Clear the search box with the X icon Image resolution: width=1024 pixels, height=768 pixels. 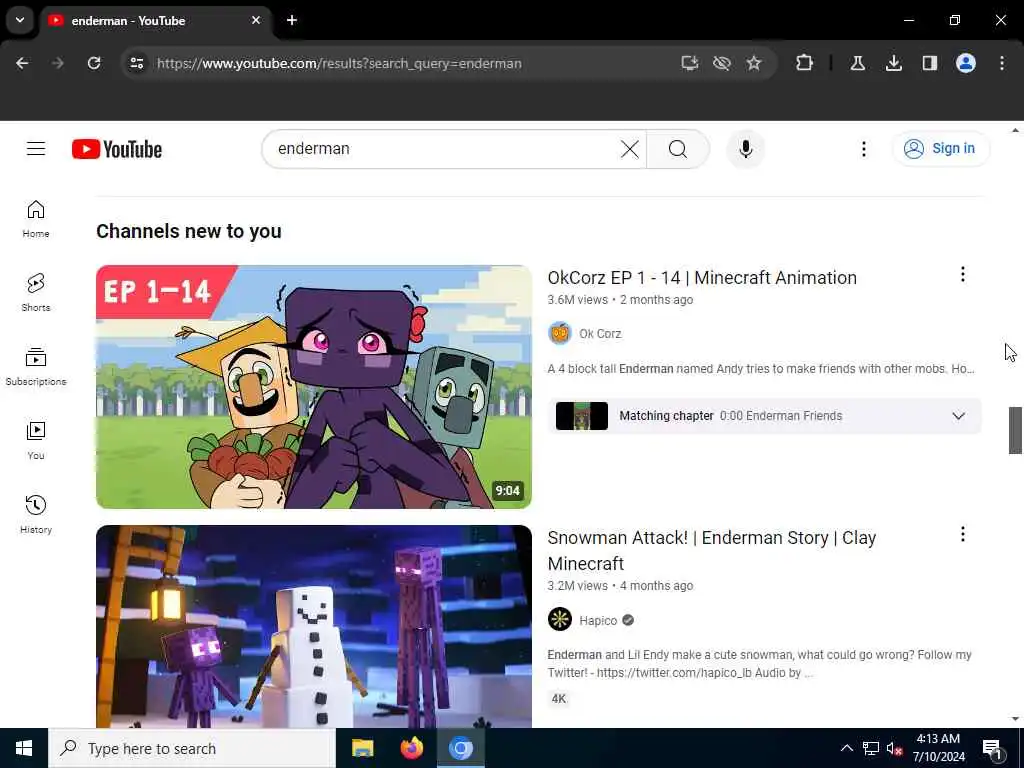[630, 149]
